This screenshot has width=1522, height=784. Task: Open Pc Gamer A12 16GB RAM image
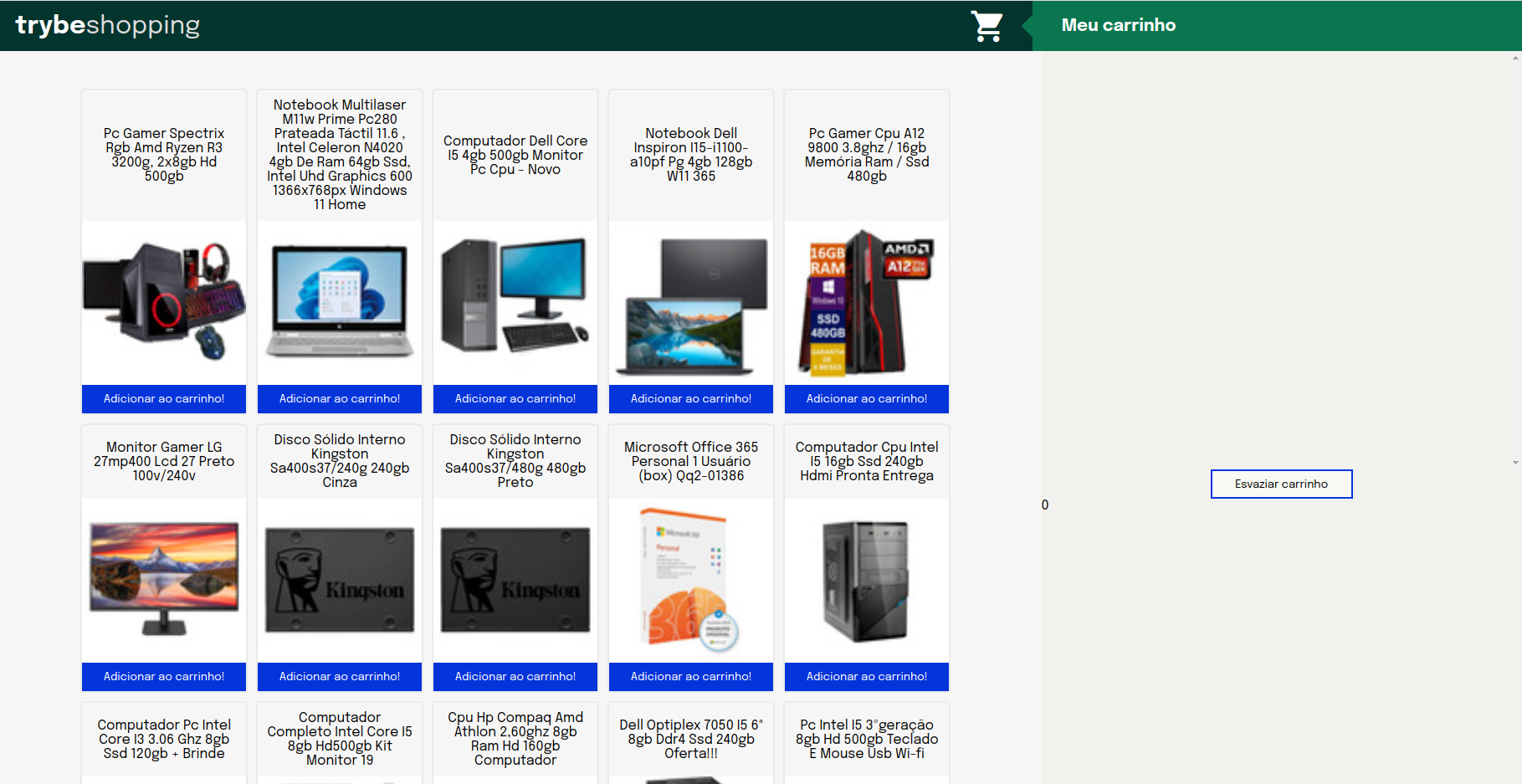[867, 302]
